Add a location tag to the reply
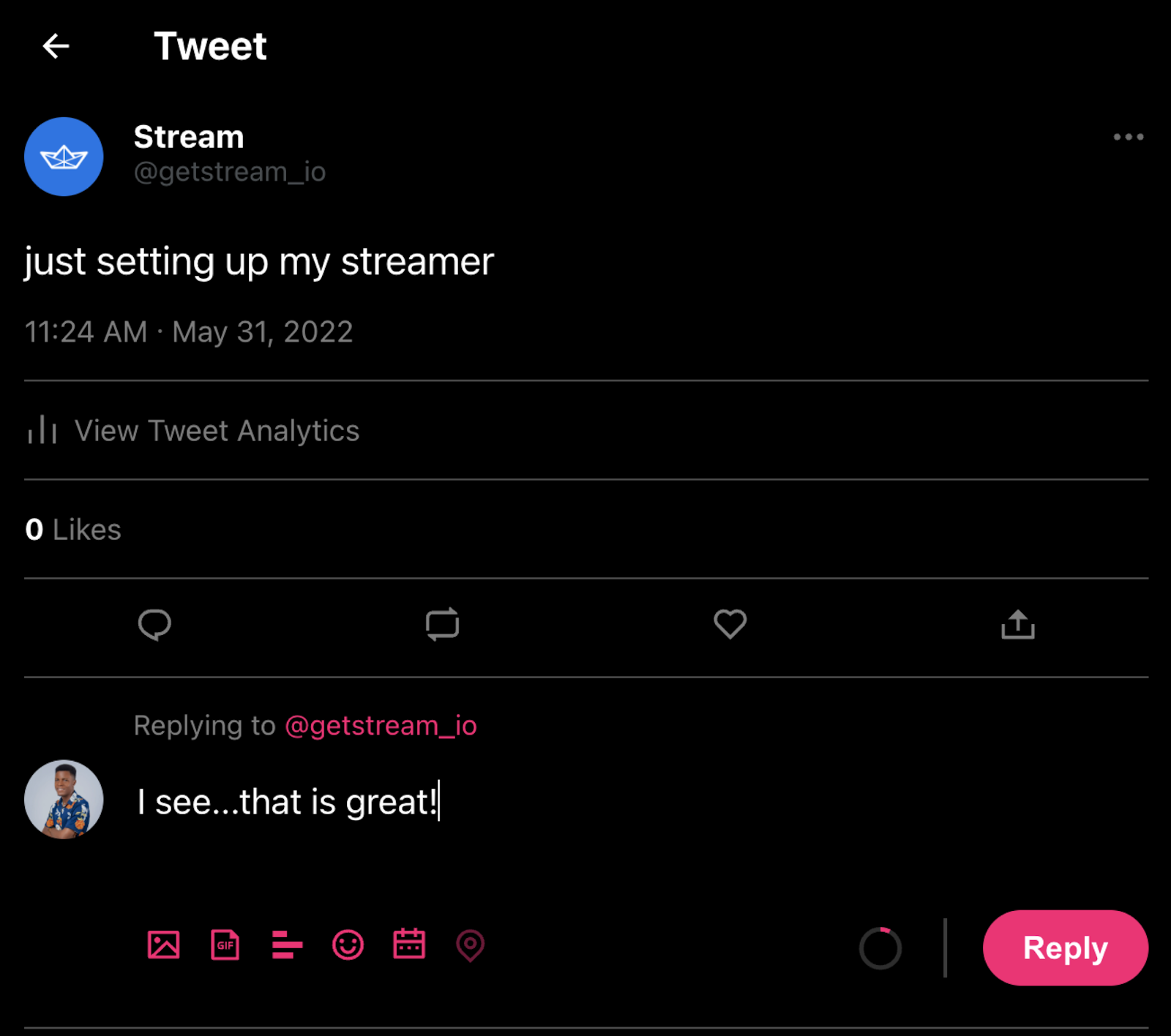Image resolution: width=1171 pixels, height=1036 pixels. tap(471, 945)
